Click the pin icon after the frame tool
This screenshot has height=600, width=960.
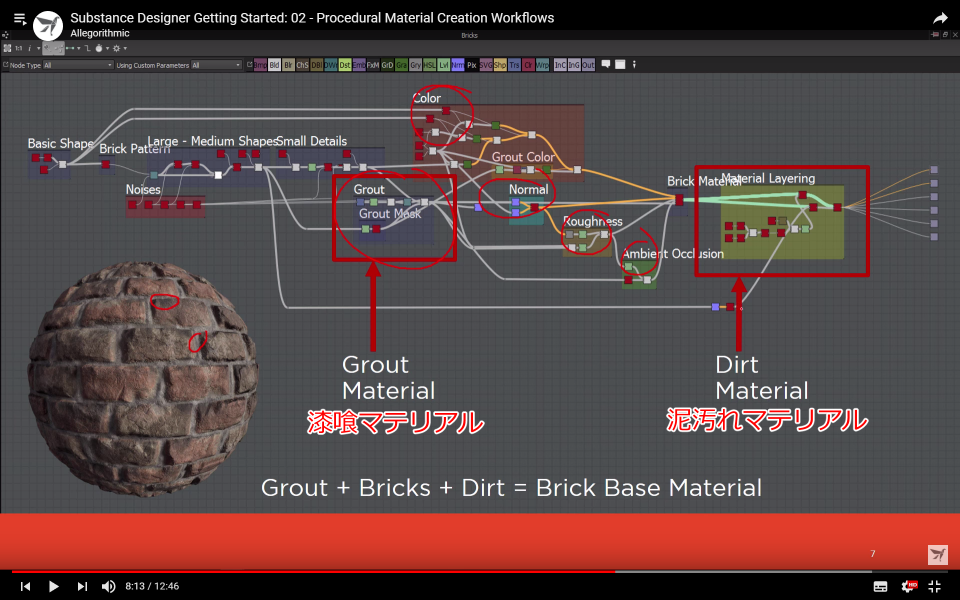click(x=634, y=64)
